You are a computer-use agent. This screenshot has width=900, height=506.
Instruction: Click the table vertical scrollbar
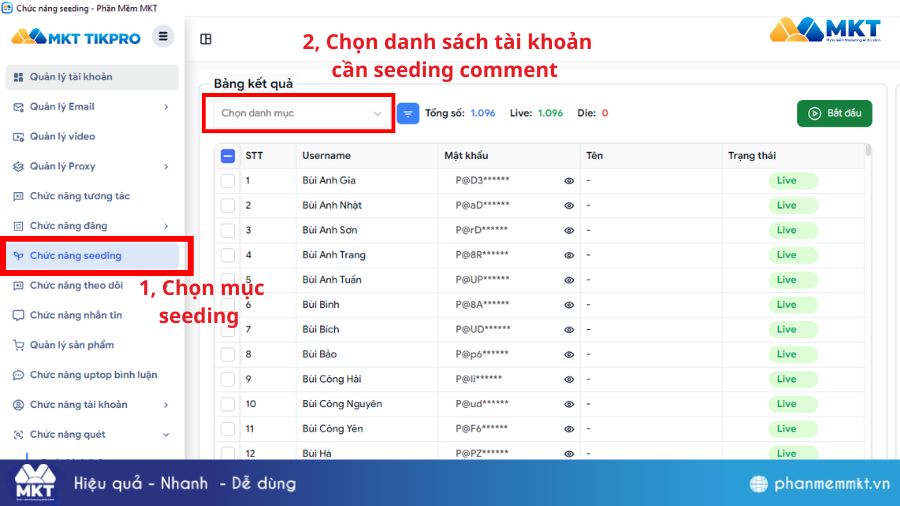tap(868, 150)
